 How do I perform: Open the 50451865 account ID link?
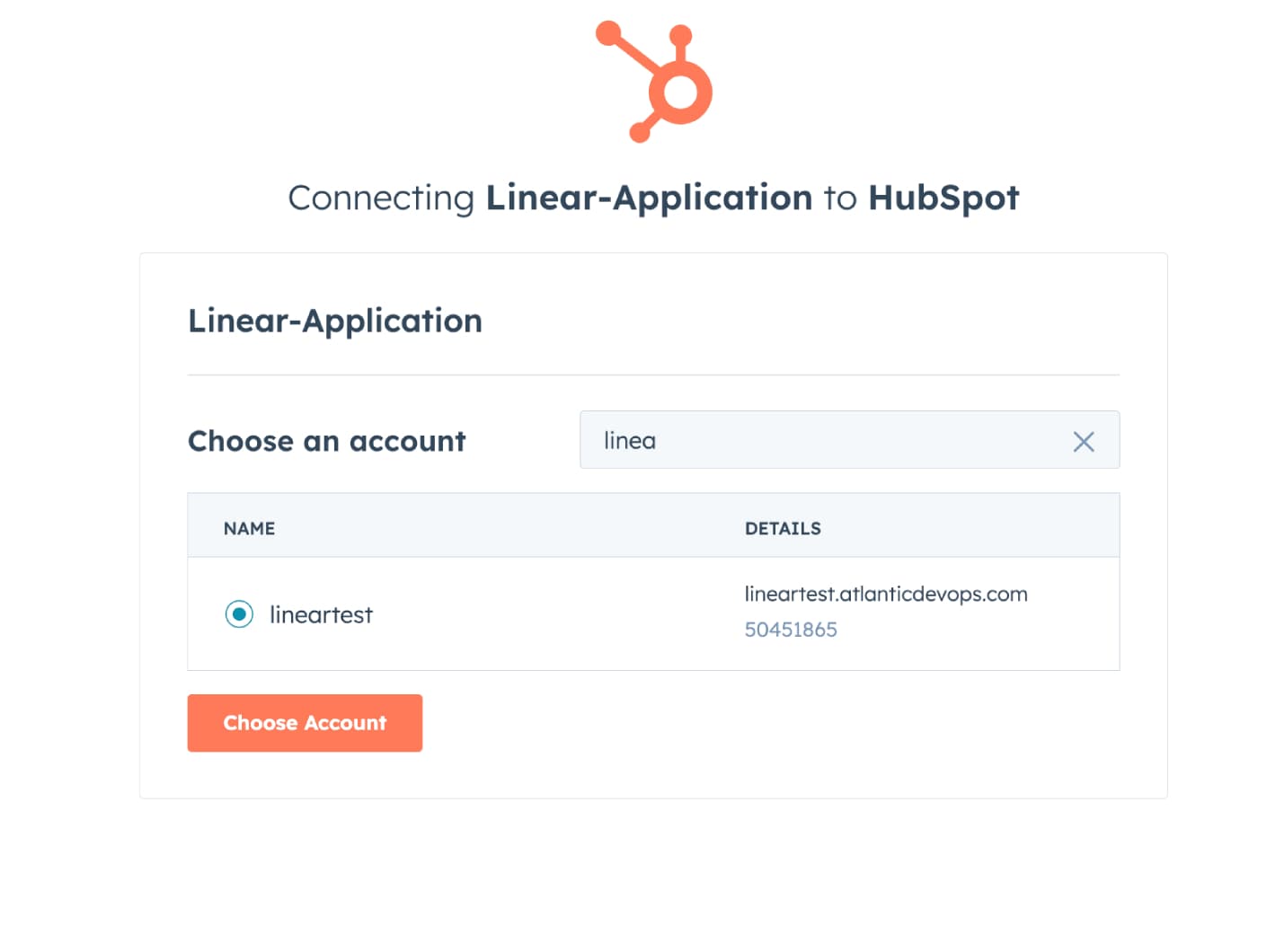pos(791,630)
